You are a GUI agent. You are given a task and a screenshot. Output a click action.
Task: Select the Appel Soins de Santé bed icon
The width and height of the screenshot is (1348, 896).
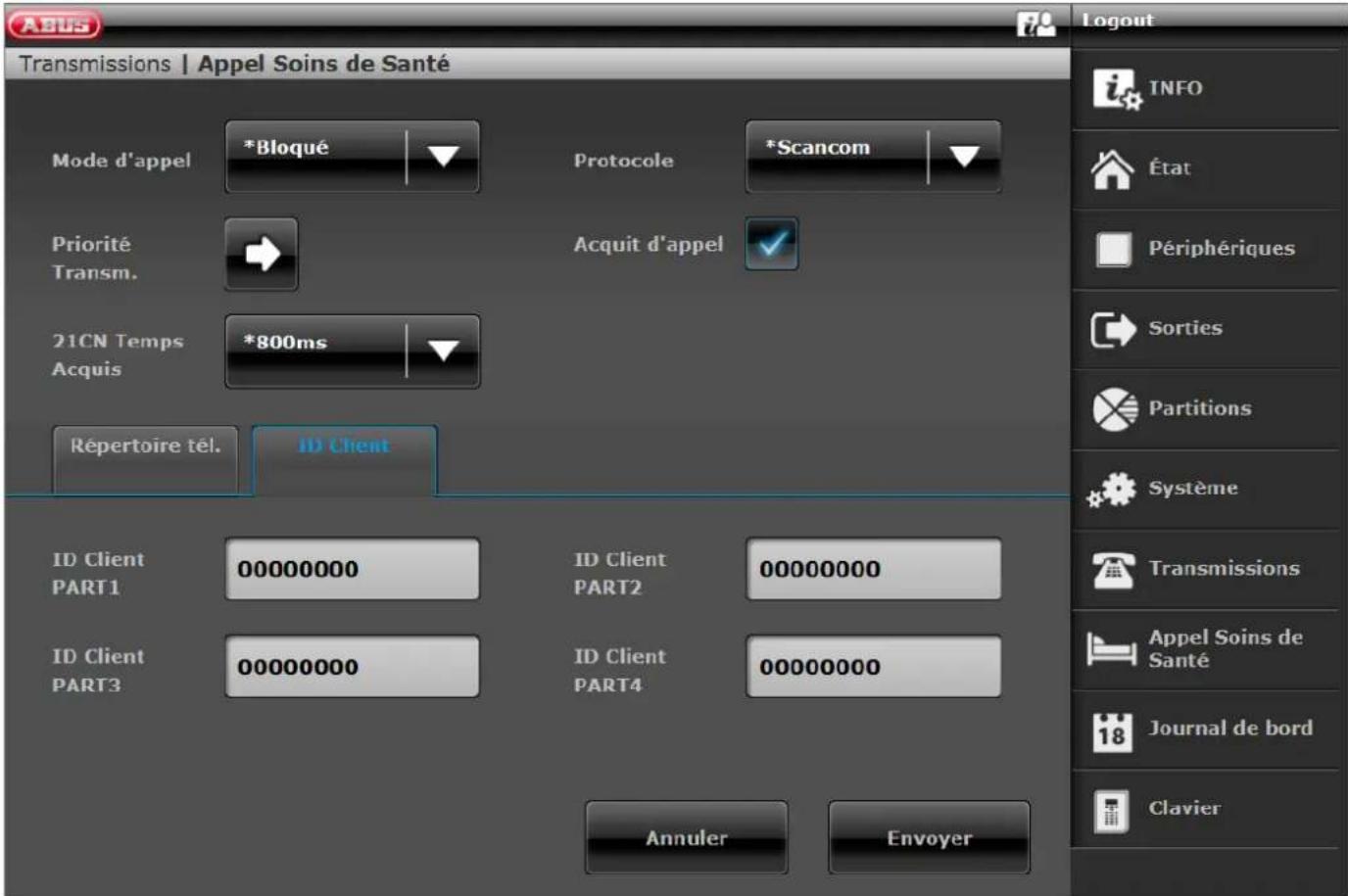pos(1113,648)
